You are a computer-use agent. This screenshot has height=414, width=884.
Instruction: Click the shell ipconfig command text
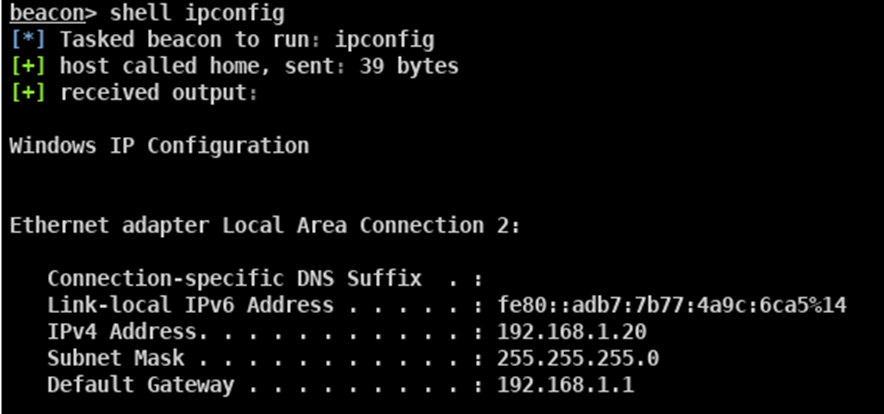pos(197,14)
